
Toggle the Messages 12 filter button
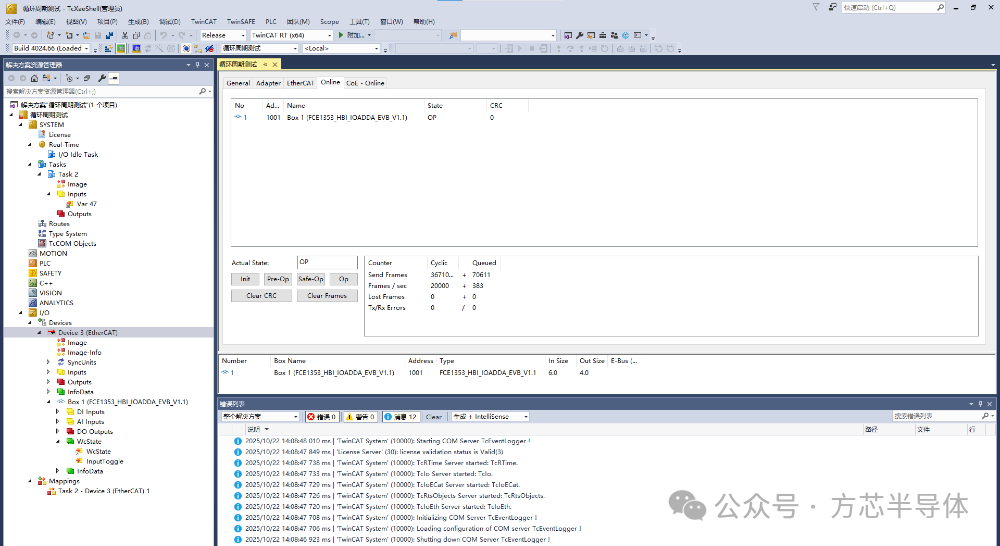click(401, 417)
